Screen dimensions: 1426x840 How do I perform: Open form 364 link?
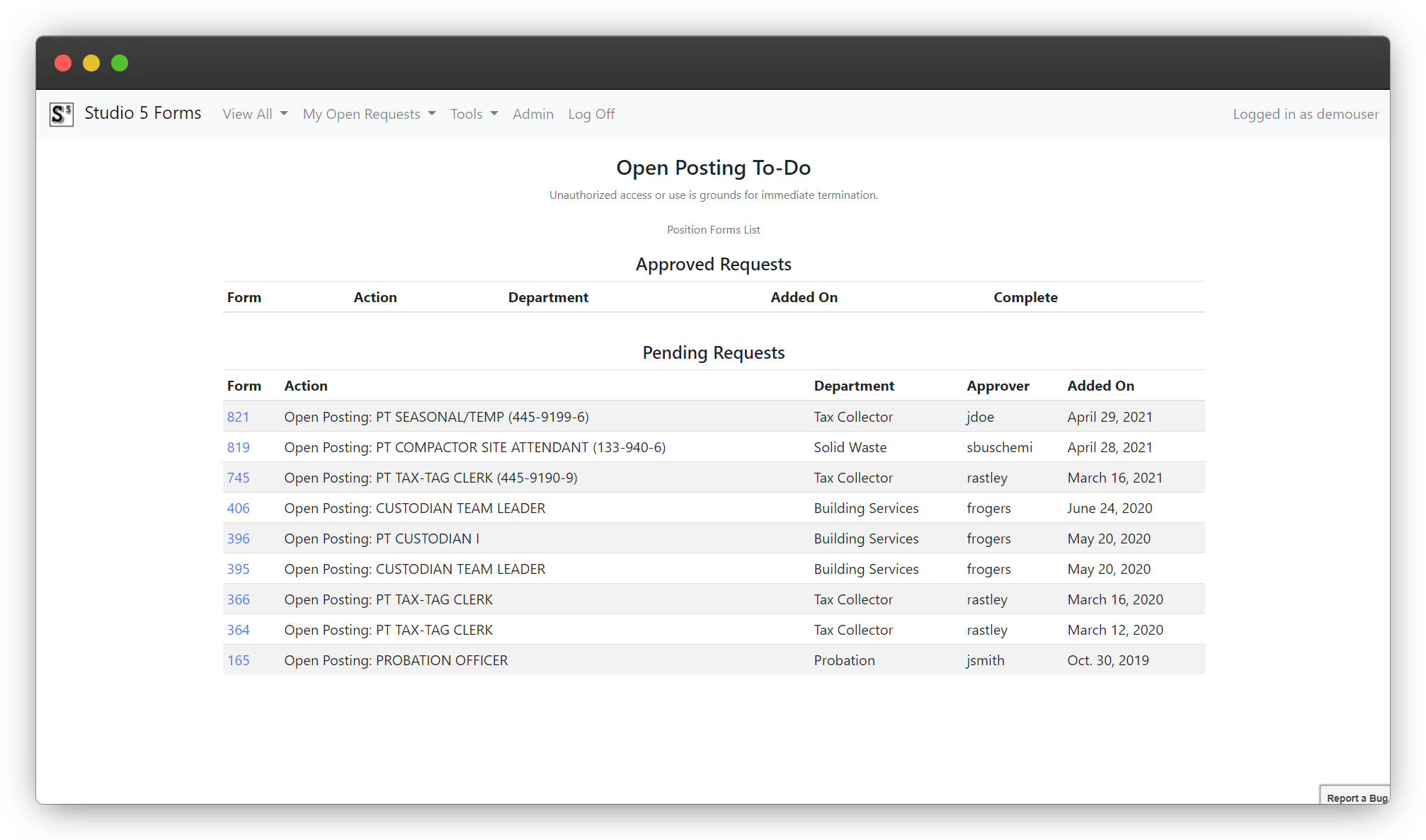(x=238, y=630)
